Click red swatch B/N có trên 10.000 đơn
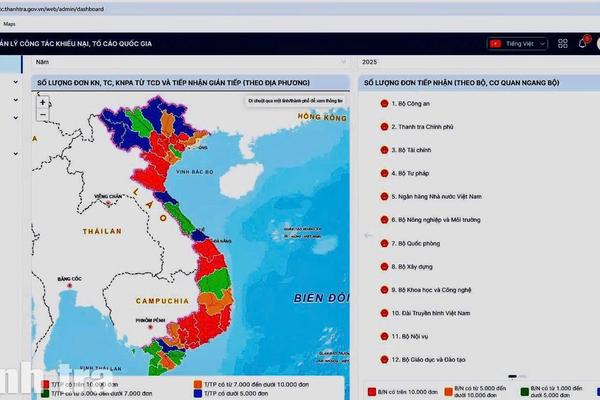 [372, 392]
